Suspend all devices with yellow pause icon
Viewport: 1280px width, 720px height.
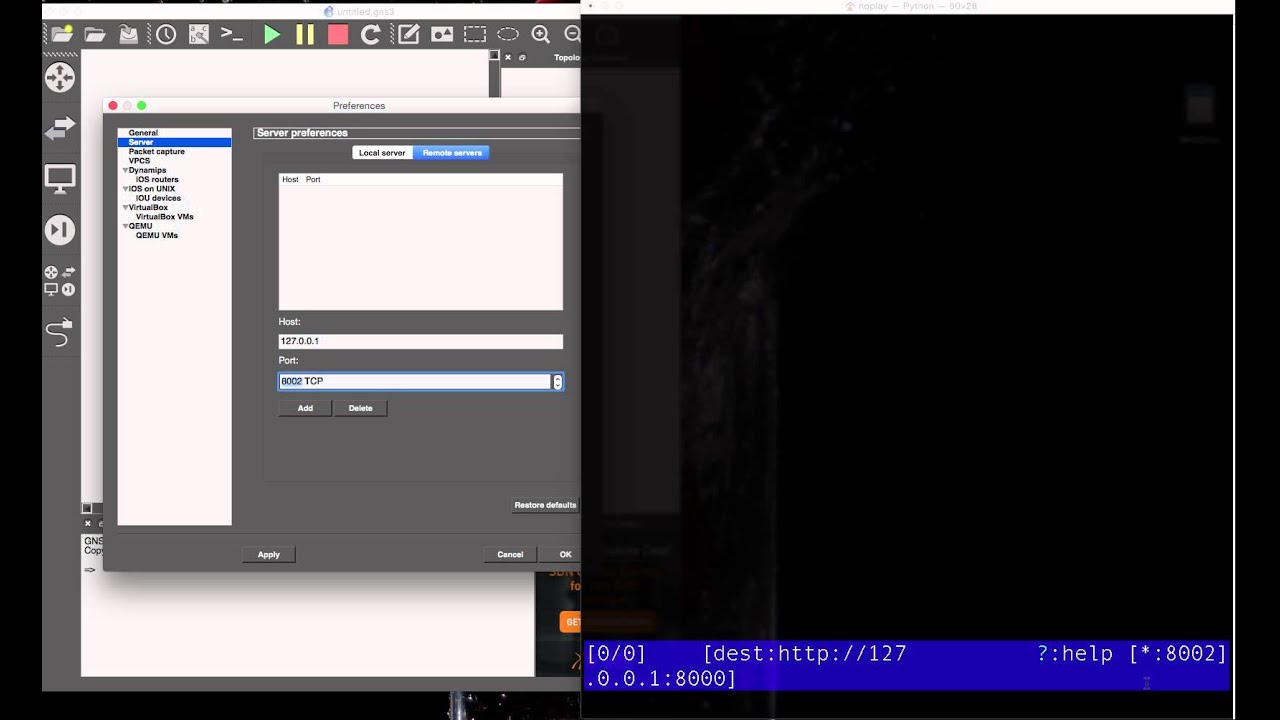(305, 35)
